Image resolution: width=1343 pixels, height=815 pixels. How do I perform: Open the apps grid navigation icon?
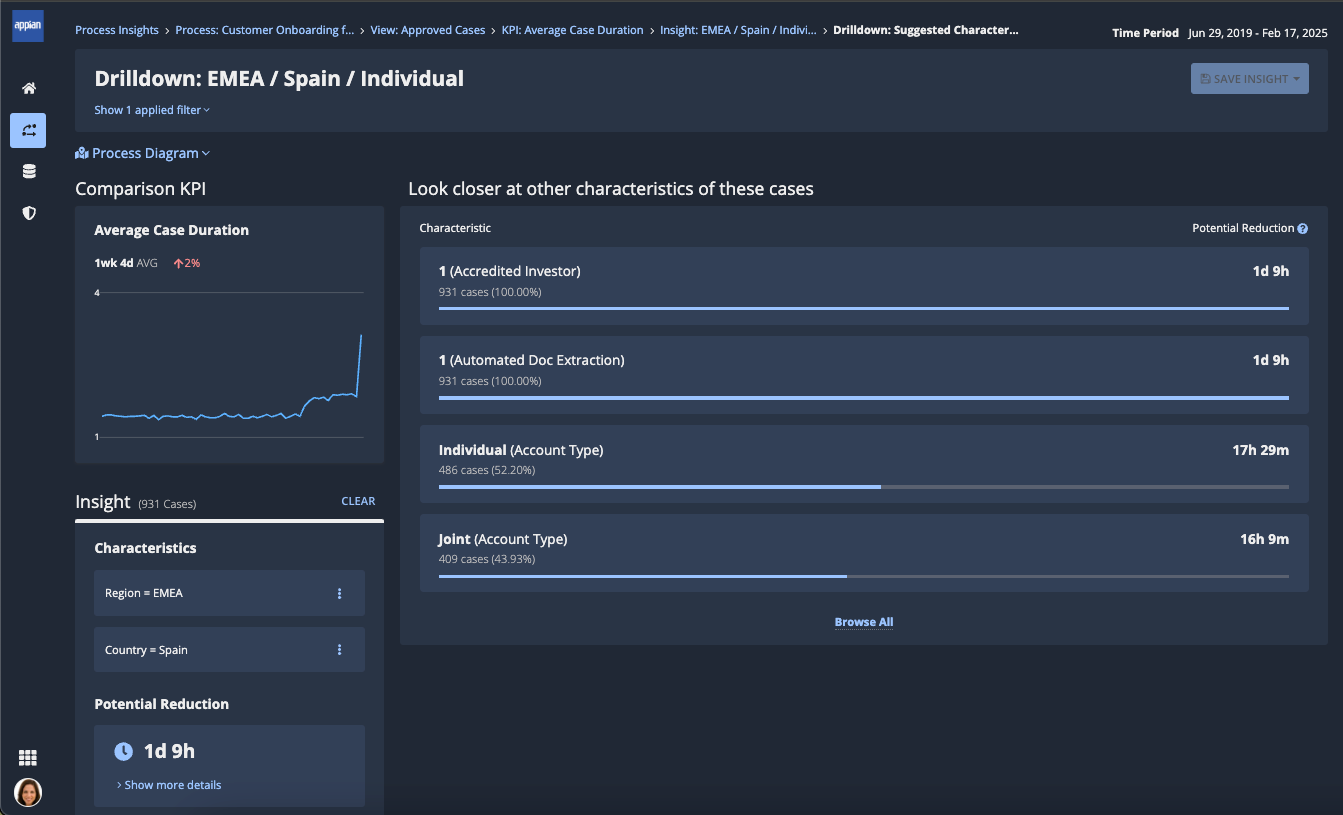pos(28,758)
